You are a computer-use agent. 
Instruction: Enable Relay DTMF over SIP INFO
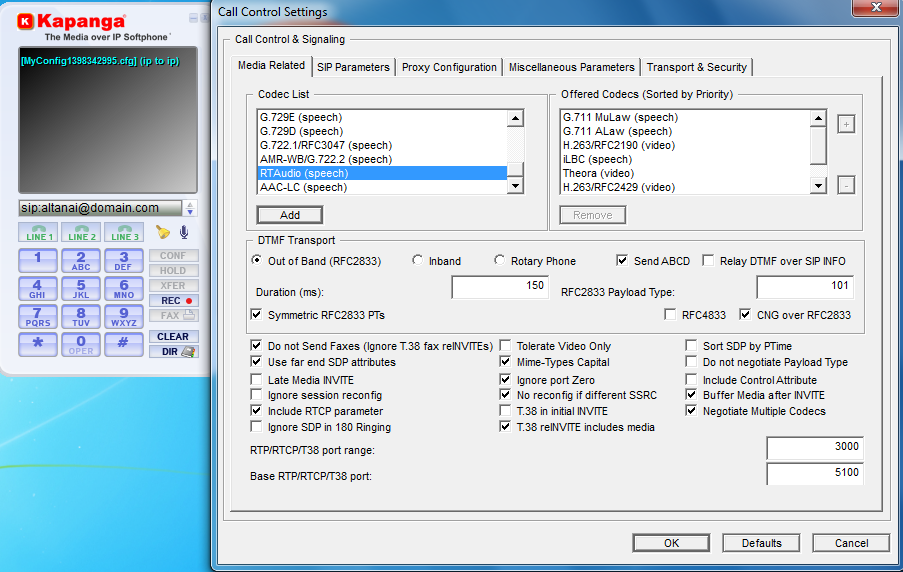709,261
